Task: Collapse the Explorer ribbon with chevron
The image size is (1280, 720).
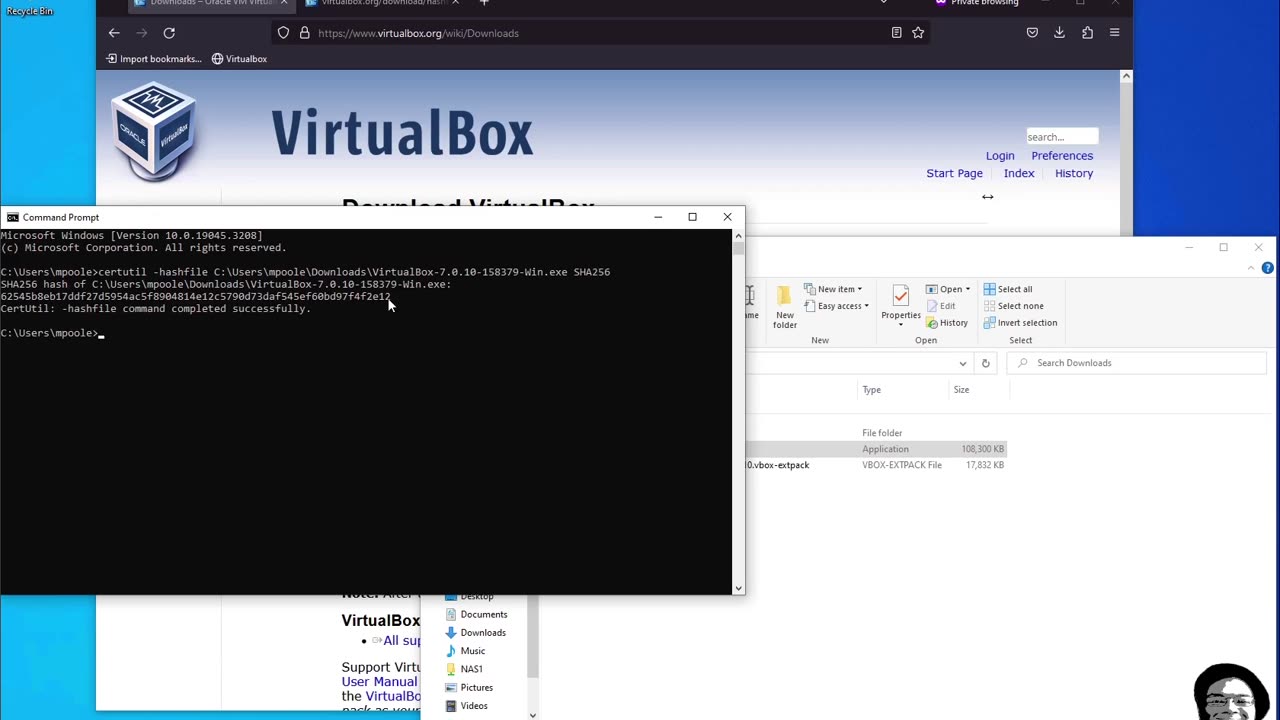Action: (x=1250, y=268)
